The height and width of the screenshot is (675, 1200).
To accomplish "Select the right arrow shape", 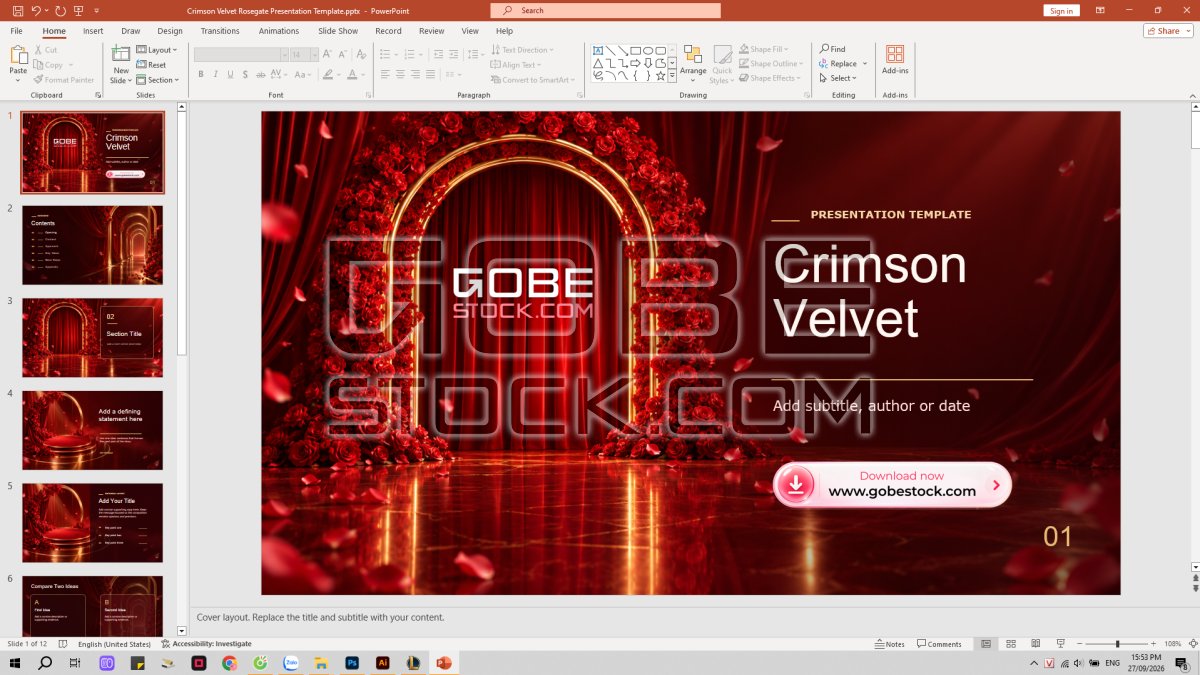I will point(635,63).
